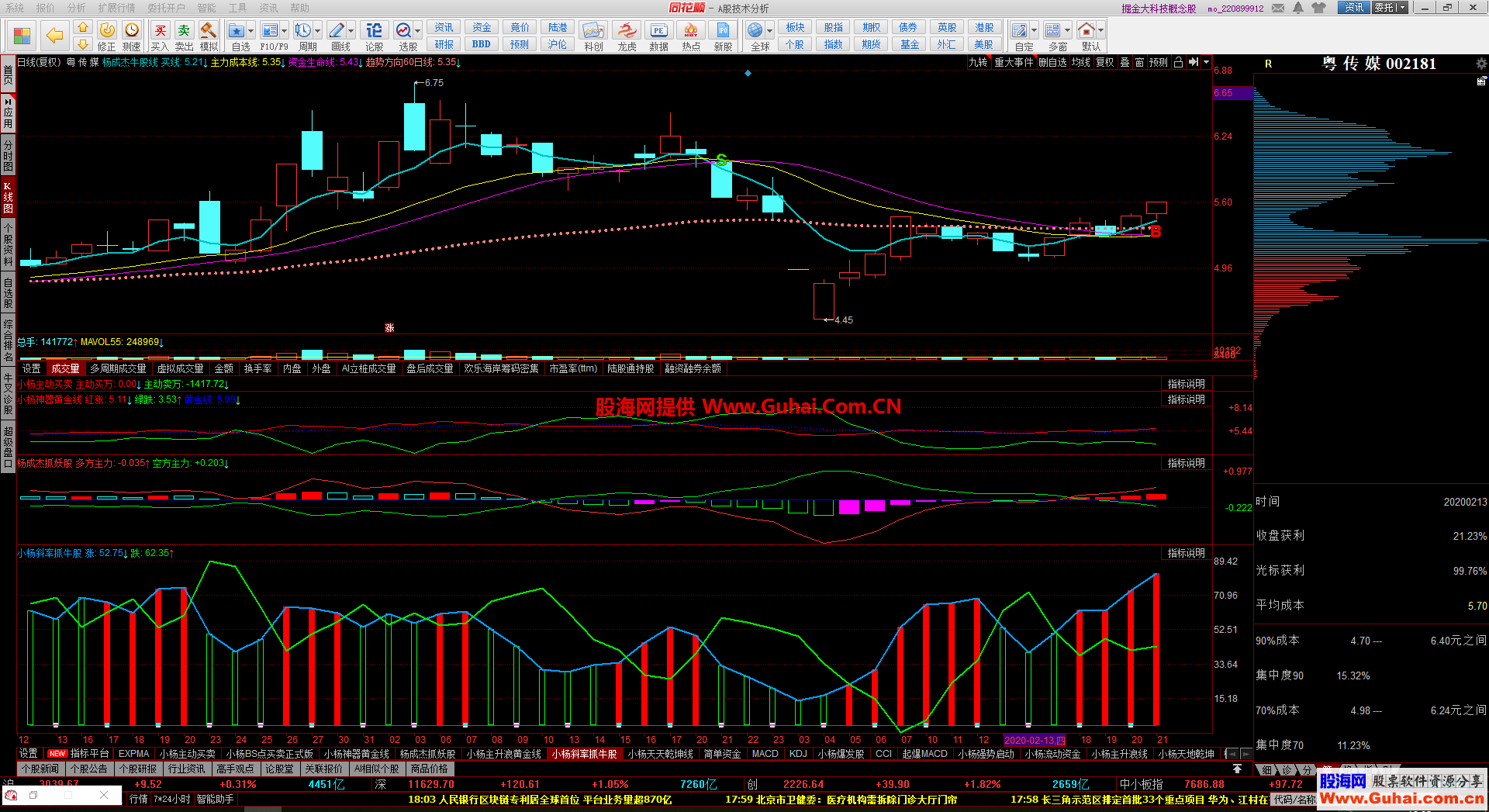Expand the 全球 dropdown arrow

point(770,31)
